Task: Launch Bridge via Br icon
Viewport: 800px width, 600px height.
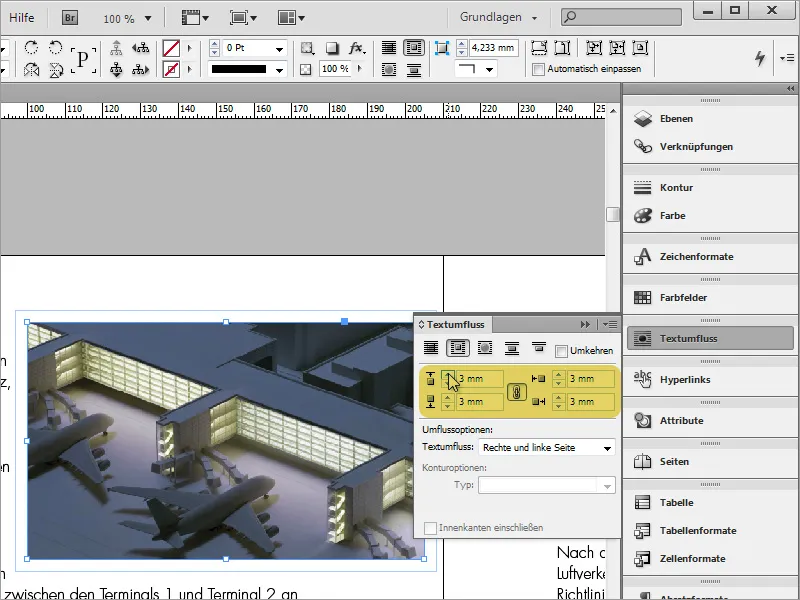Action: click(70, 18)
